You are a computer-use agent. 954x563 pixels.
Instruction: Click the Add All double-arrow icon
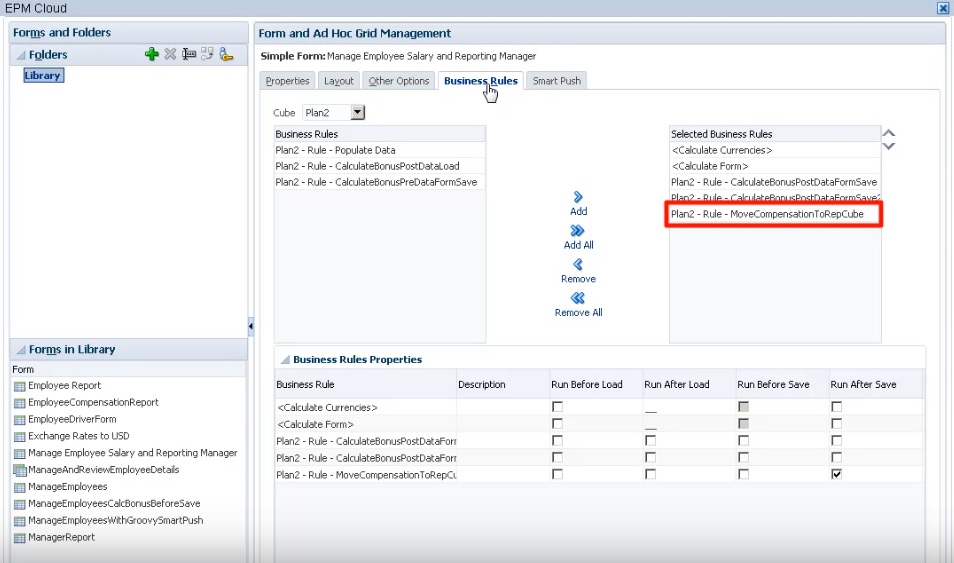click(577, 231)
